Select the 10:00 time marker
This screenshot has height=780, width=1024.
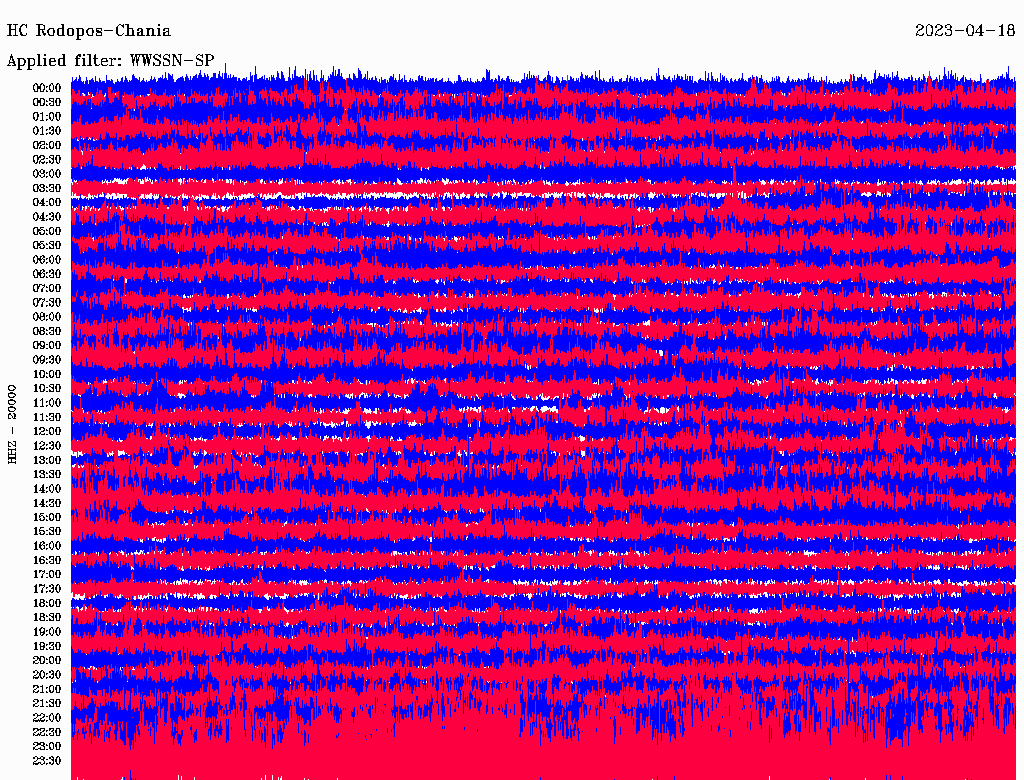(47, 374)
